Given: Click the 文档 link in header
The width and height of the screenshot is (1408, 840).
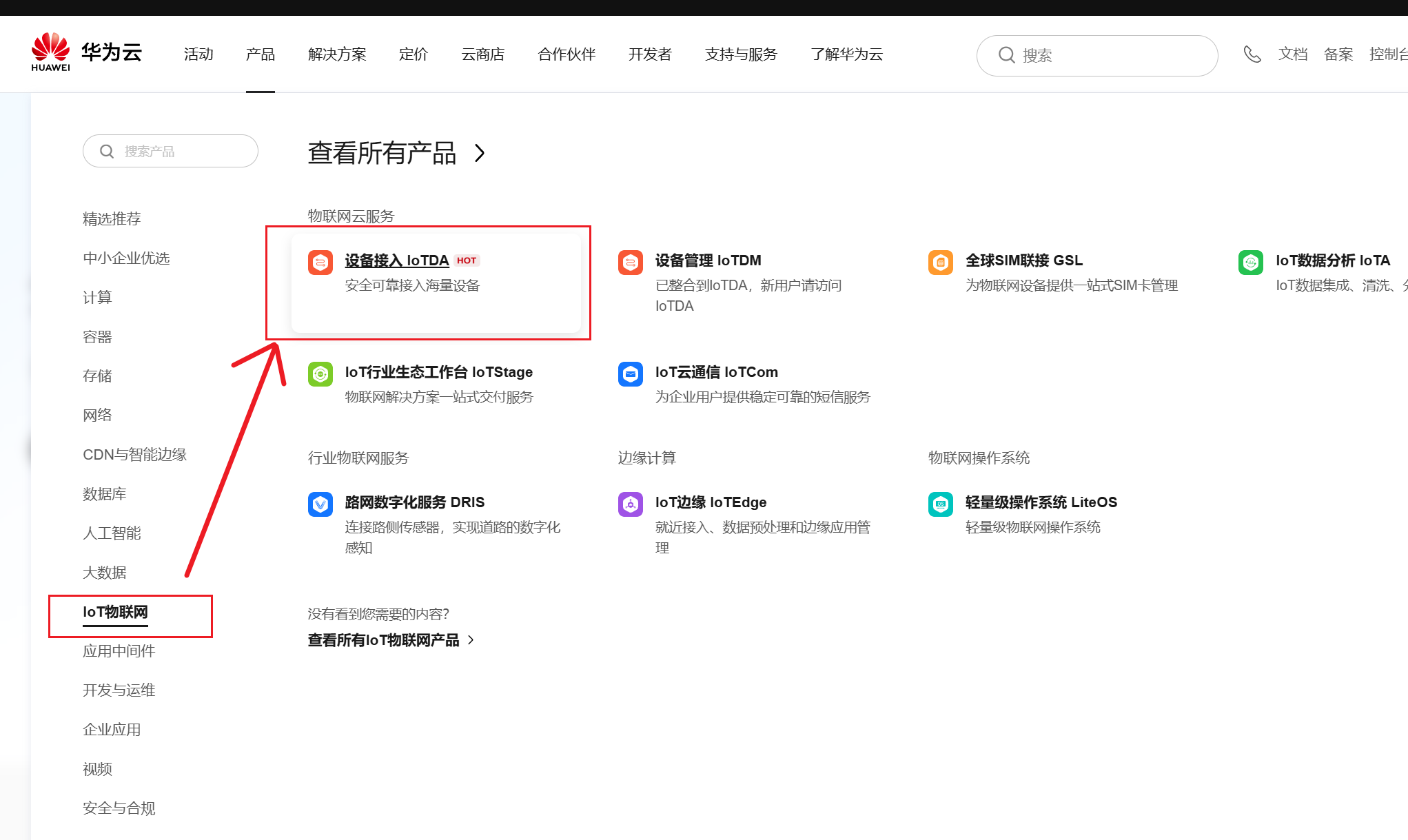Looking at the screenshot, I should click(x=1292, y=54).
